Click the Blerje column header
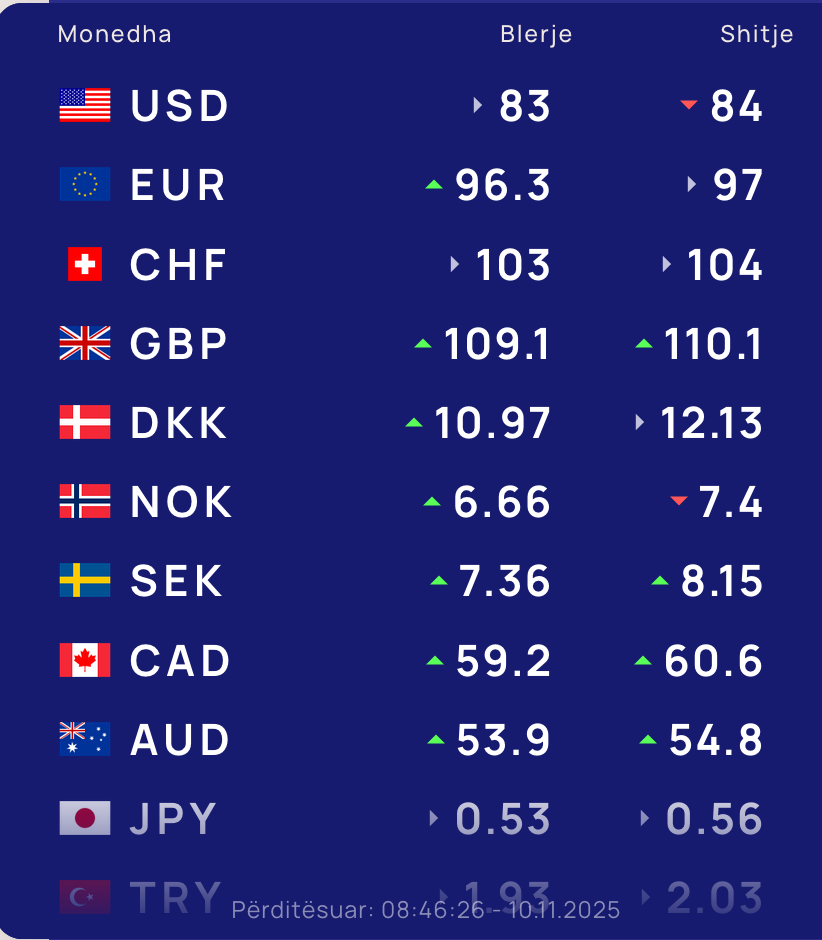This screenshot has height=940, width=822. coord(536,34)
